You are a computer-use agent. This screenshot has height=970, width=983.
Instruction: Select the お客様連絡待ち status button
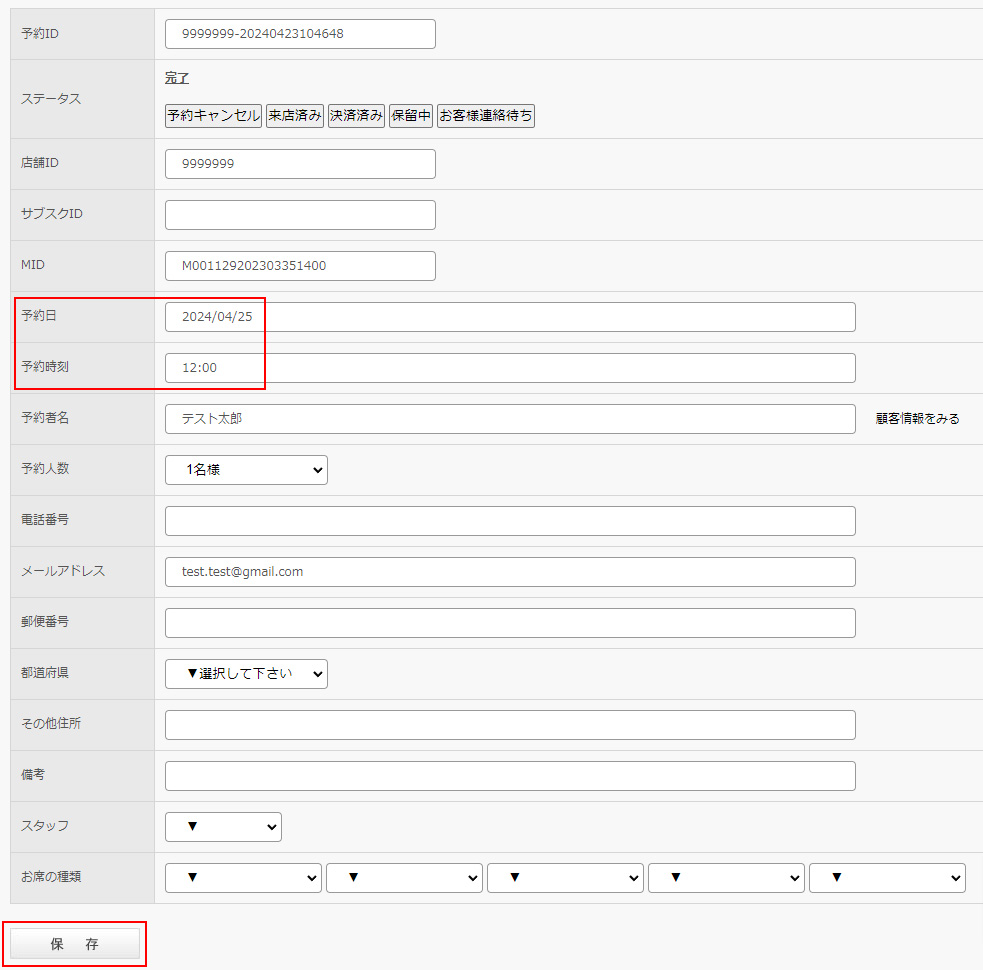point(486,116)
